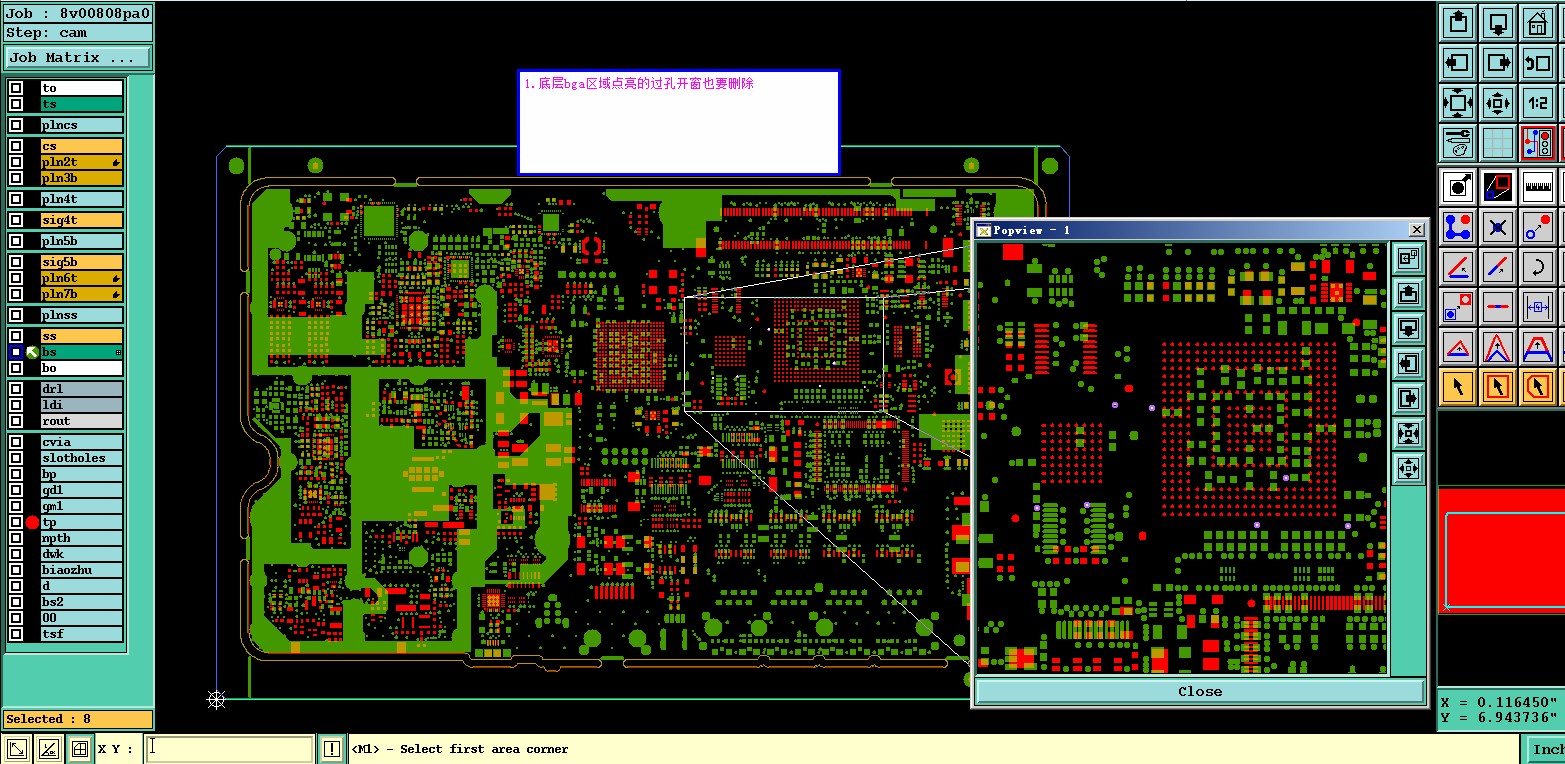Image resolution: width=1565 pixels, height=764 pixels.
Task: Pan view down in main toolbar
Action: 1498,23
